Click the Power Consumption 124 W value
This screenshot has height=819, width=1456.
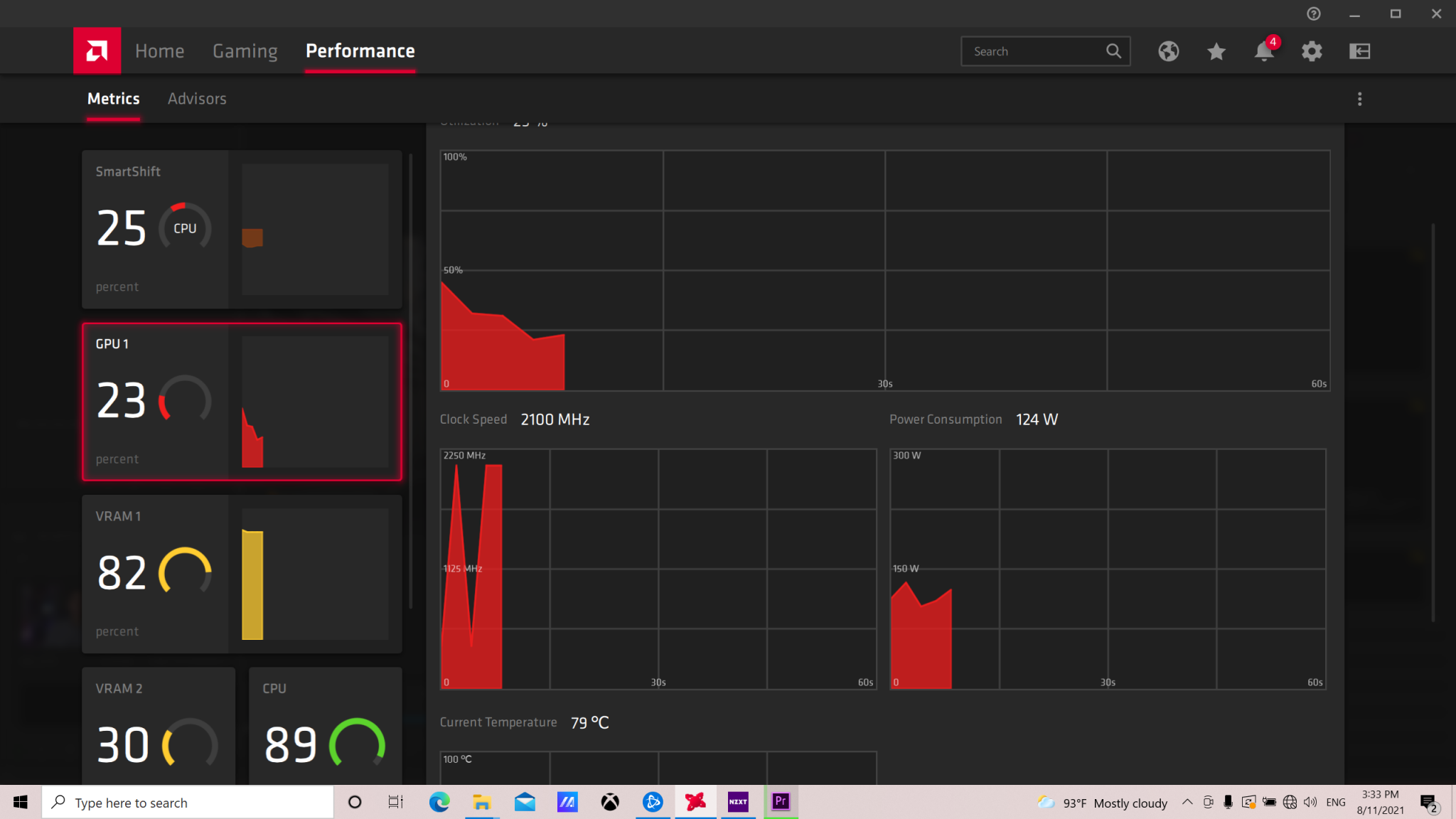pyautogui.click(x=1037, y=419)
